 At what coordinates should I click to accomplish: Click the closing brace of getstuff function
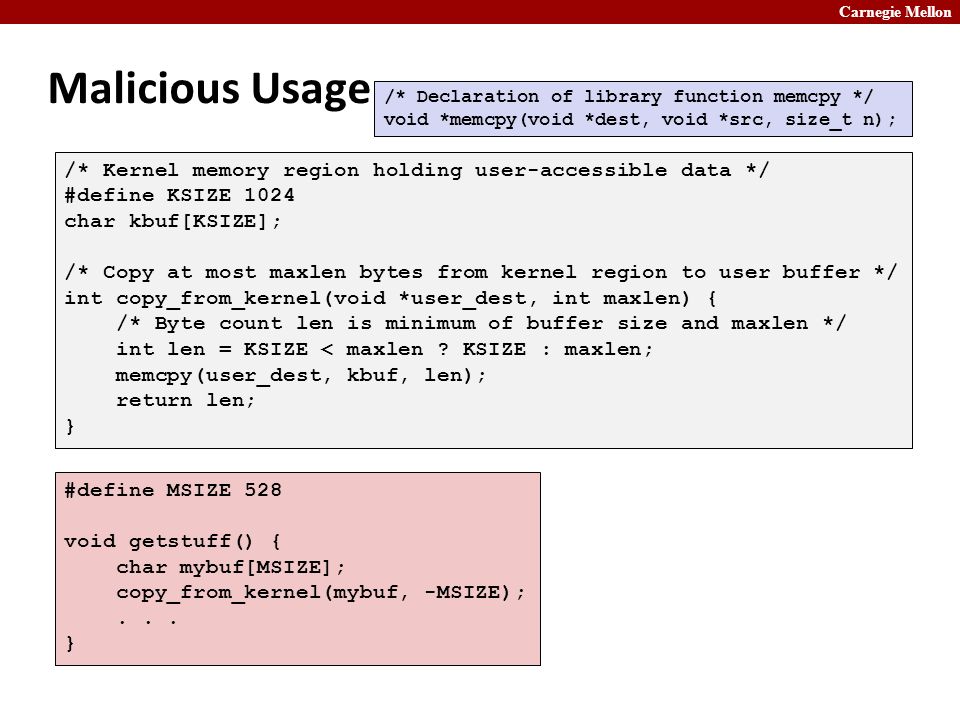[x=70, y=643]
